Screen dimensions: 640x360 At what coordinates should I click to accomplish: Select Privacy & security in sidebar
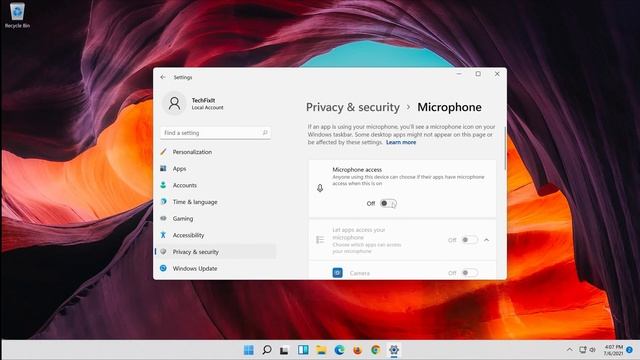point(216,252)
